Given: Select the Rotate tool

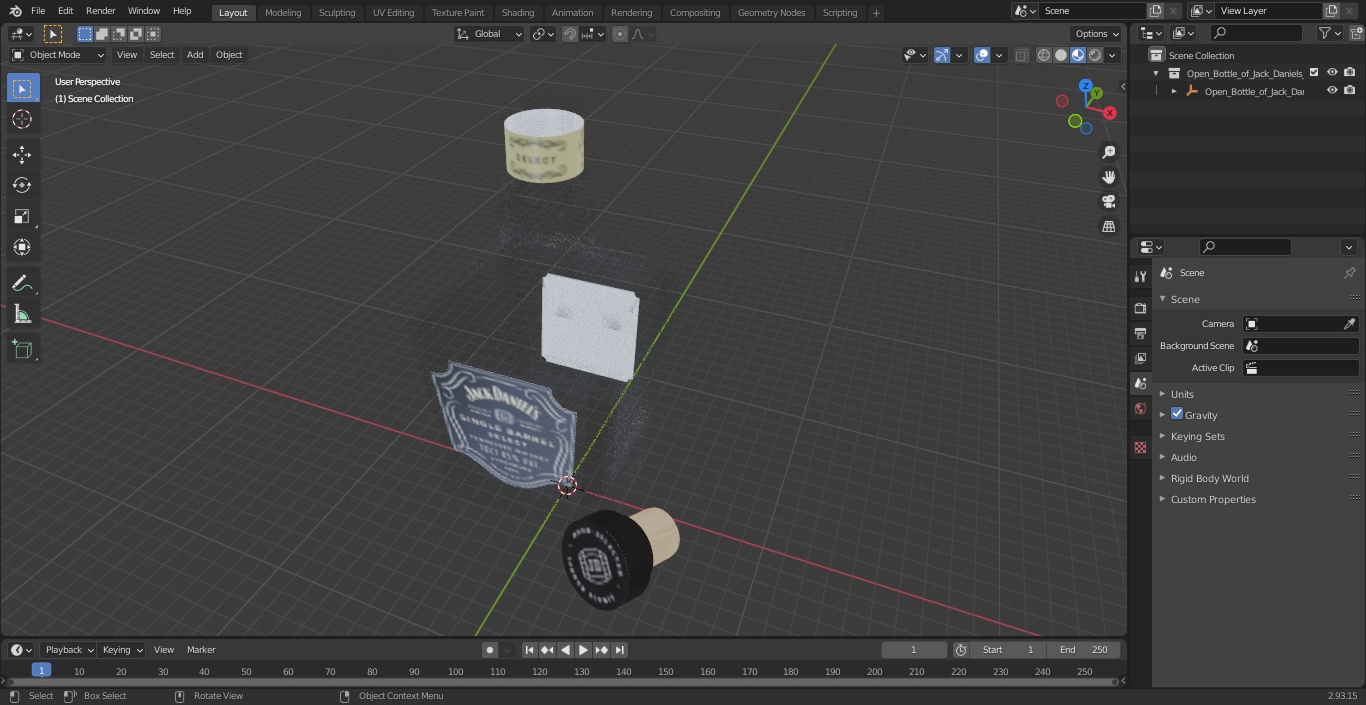Looking at the screenshot, I should point(22,185).
